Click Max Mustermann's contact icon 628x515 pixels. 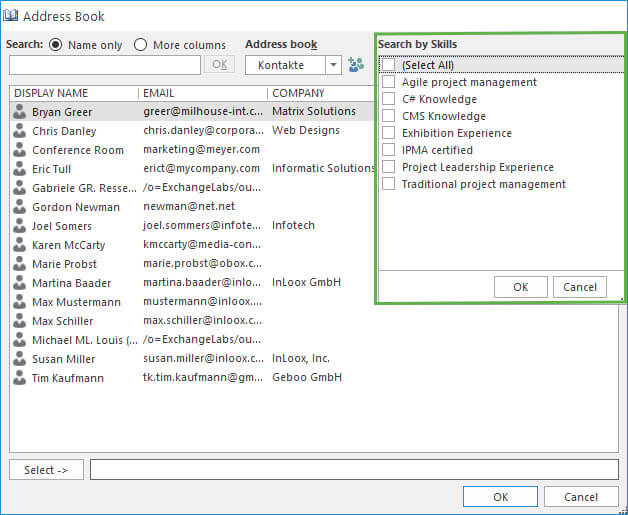point(19,302)
